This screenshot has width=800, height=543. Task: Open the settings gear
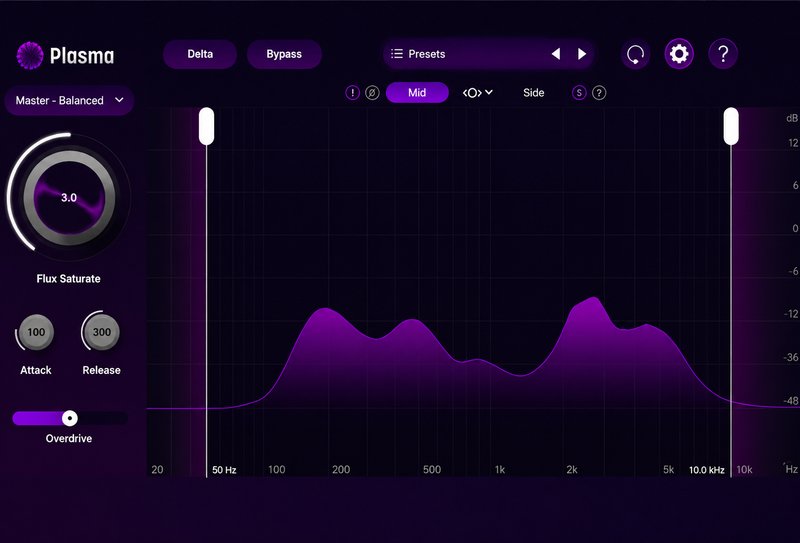(679, 54)
